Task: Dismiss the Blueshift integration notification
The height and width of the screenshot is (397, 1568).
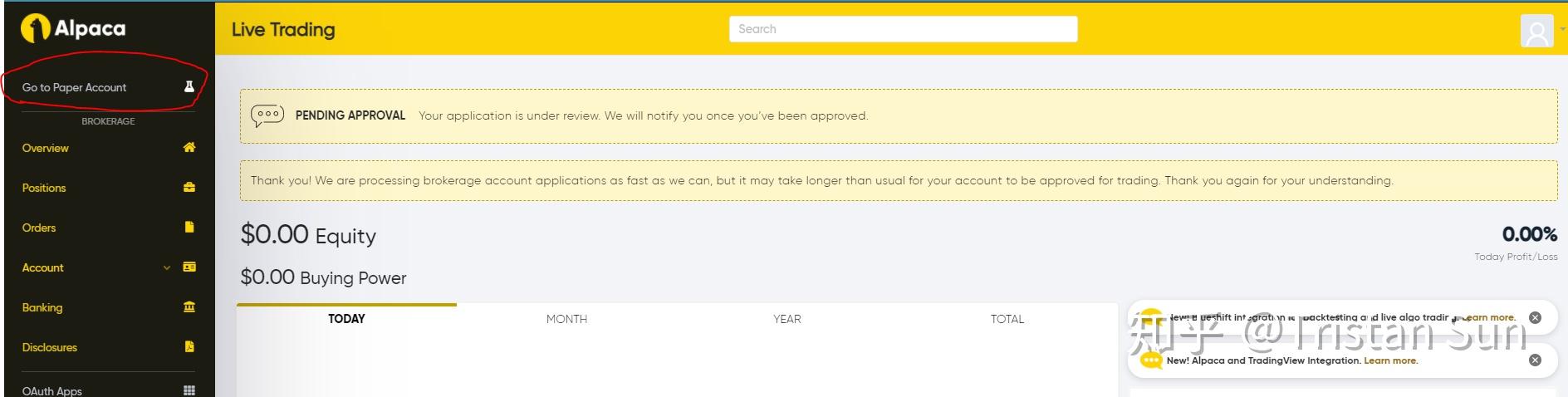Action: (x=1535, y=317)
